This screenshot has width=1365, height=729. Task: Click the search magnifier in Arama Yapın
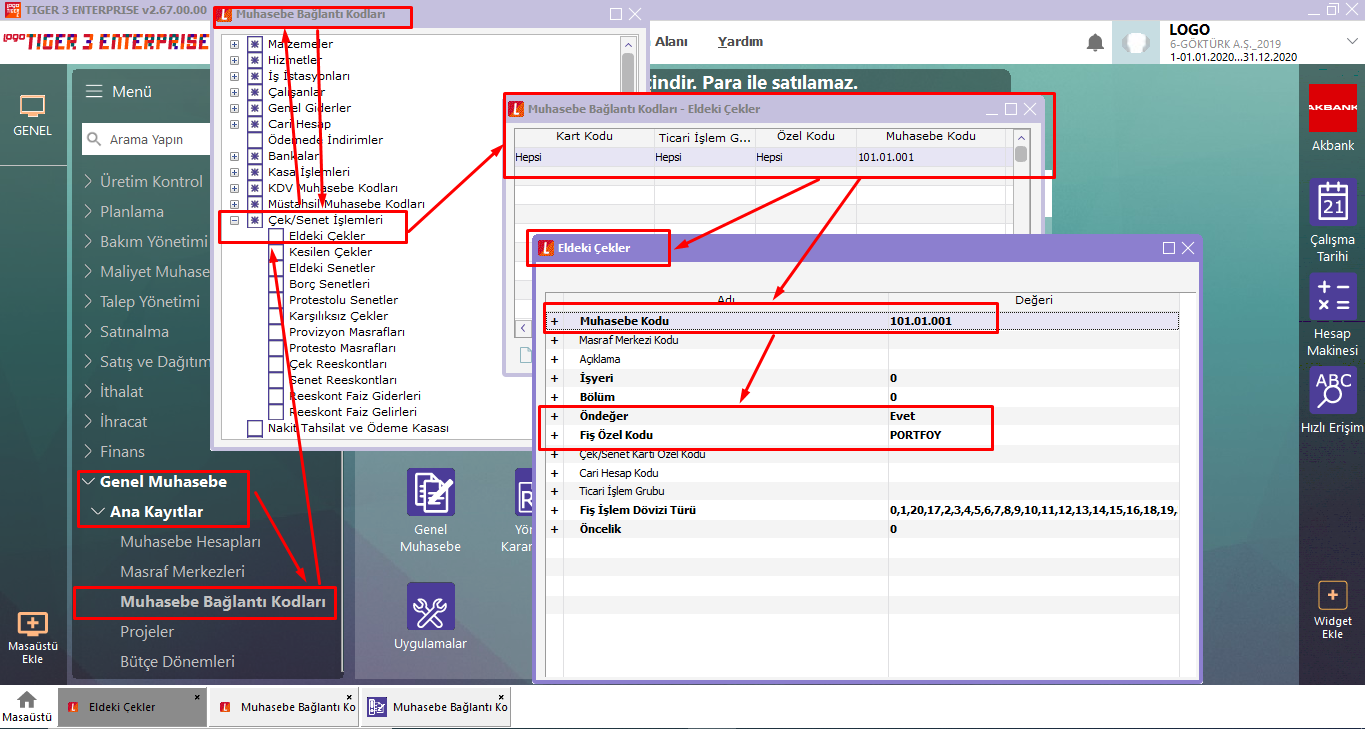click(94, 139)
